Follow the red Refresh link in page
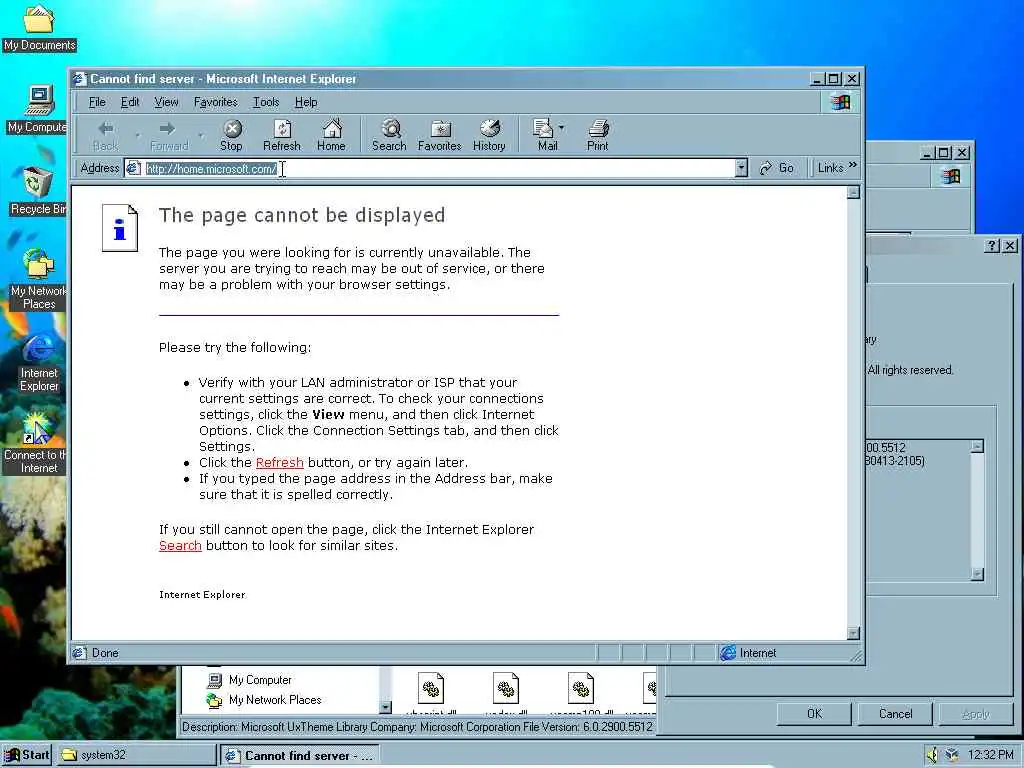This screenshot has width=1024, height=768. (280, 462)
